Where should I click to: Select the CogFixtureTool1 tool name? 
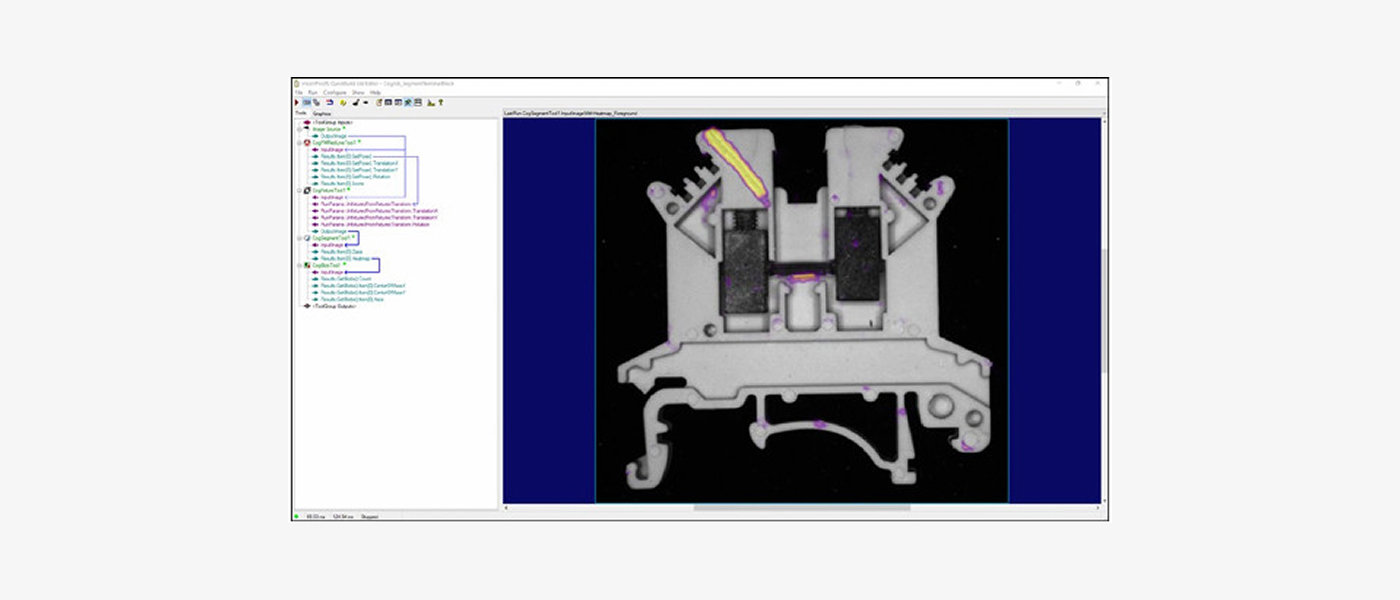tap(329, 190)
